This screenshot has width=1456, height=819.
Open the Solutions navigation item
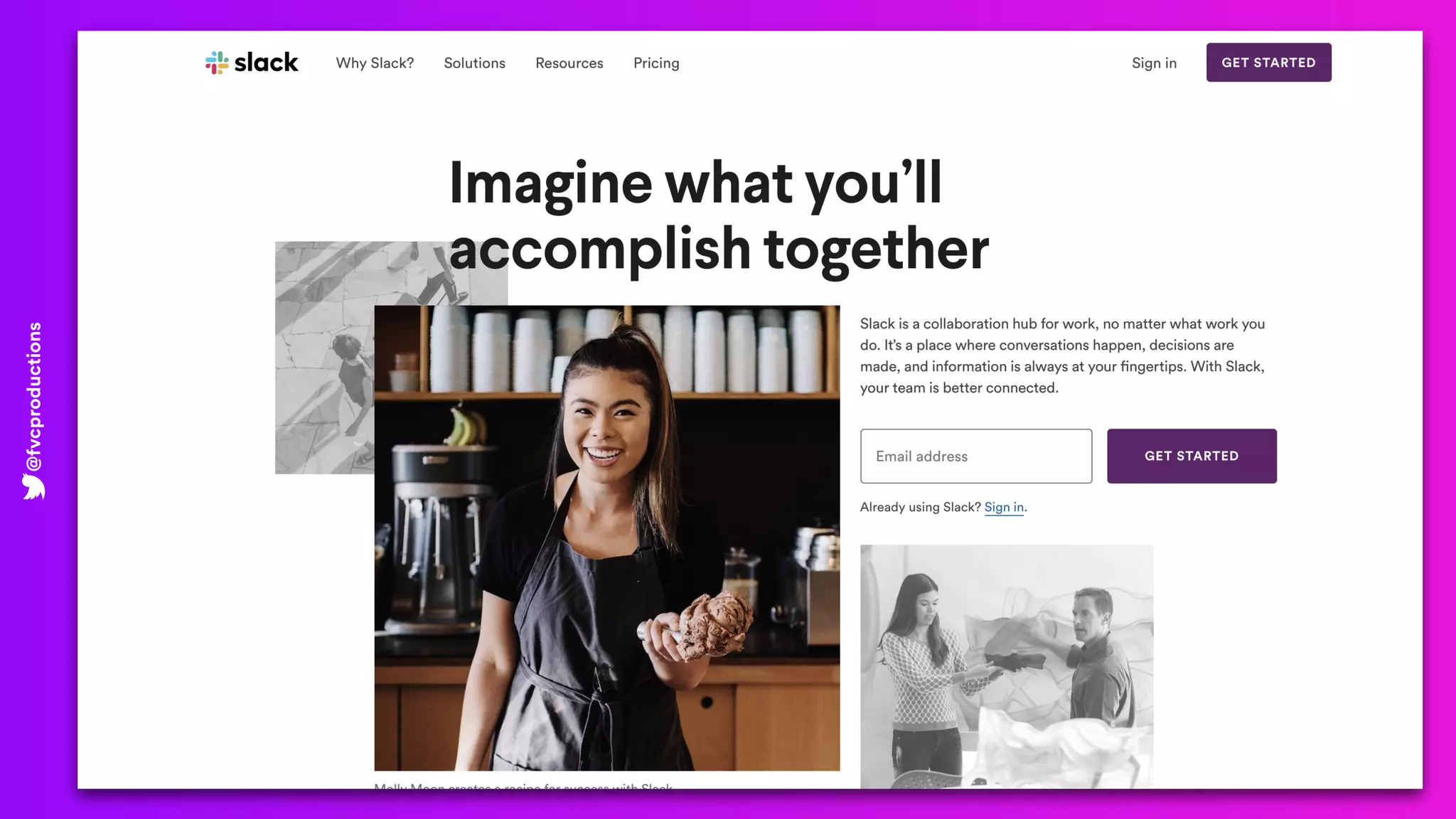pyautogui.click(x=474, y=63)
